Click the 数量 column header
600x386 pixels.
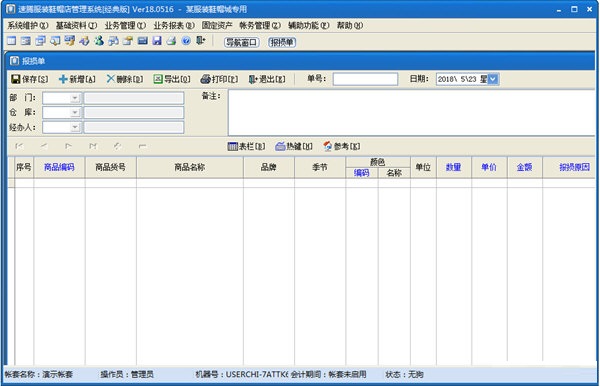click(x=454, y=167)
